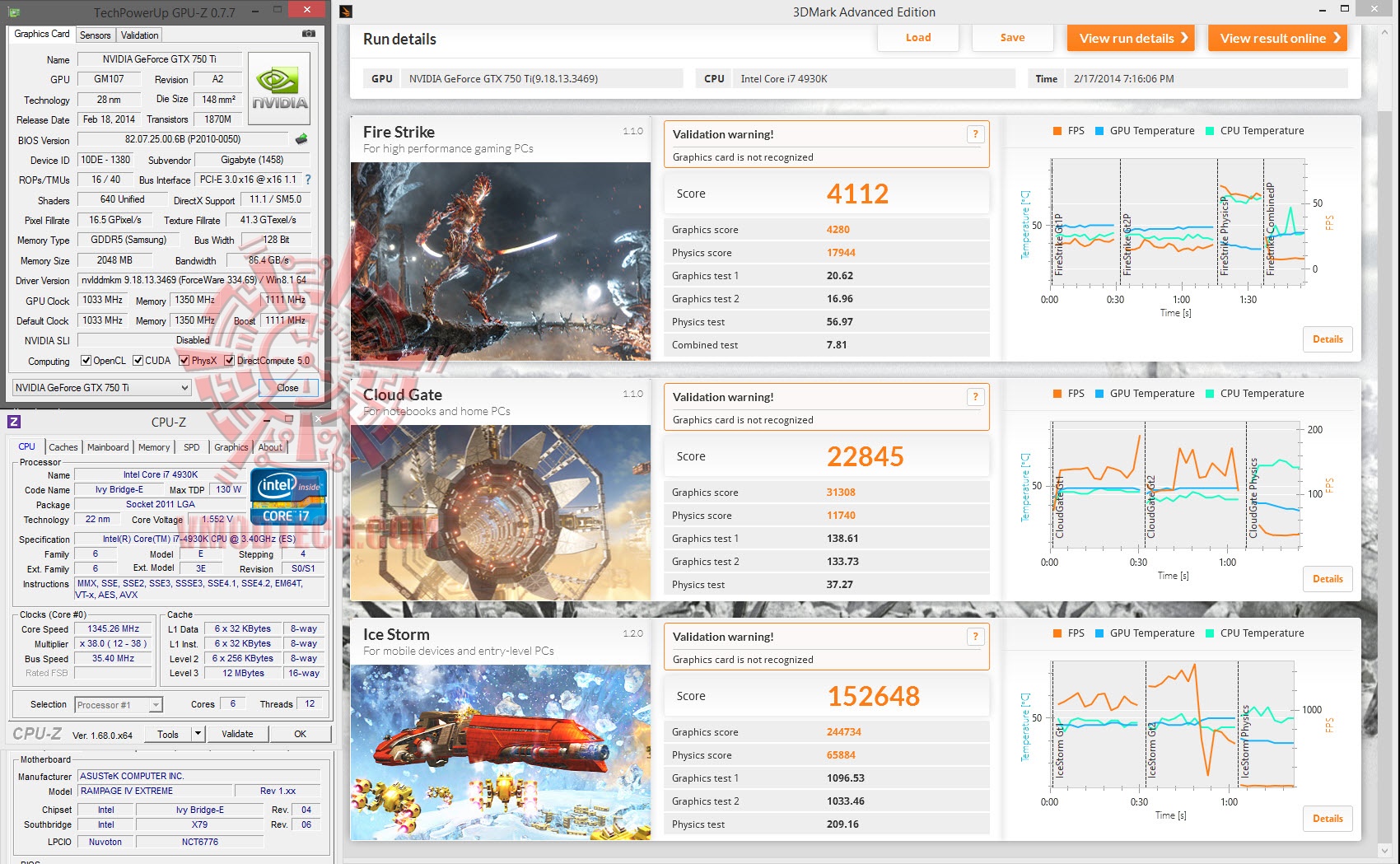Screen dimensions: 1400x864
Task: Select the CPU tab in CPU-Z
Action: click(x=27, y=446)
